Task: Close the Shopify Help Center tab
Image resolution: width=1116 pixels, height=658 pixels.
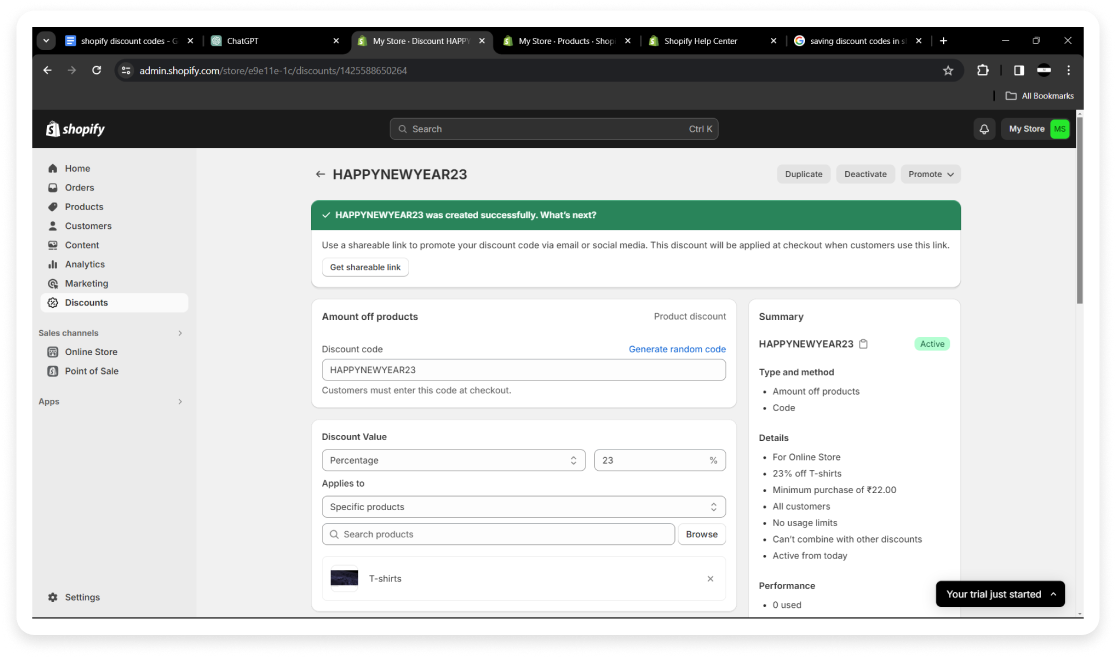Action: pyautogui.click(x=774, y=41)
